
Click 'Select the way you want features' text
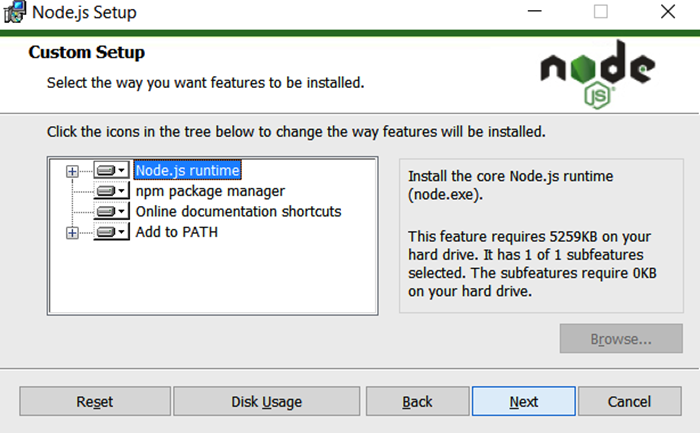coord(205,83)
